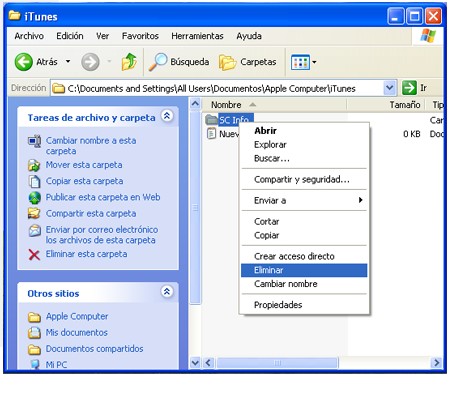Open Propiedades from the context menu
The width and height of the screenshot is (450, 401).
304,305
